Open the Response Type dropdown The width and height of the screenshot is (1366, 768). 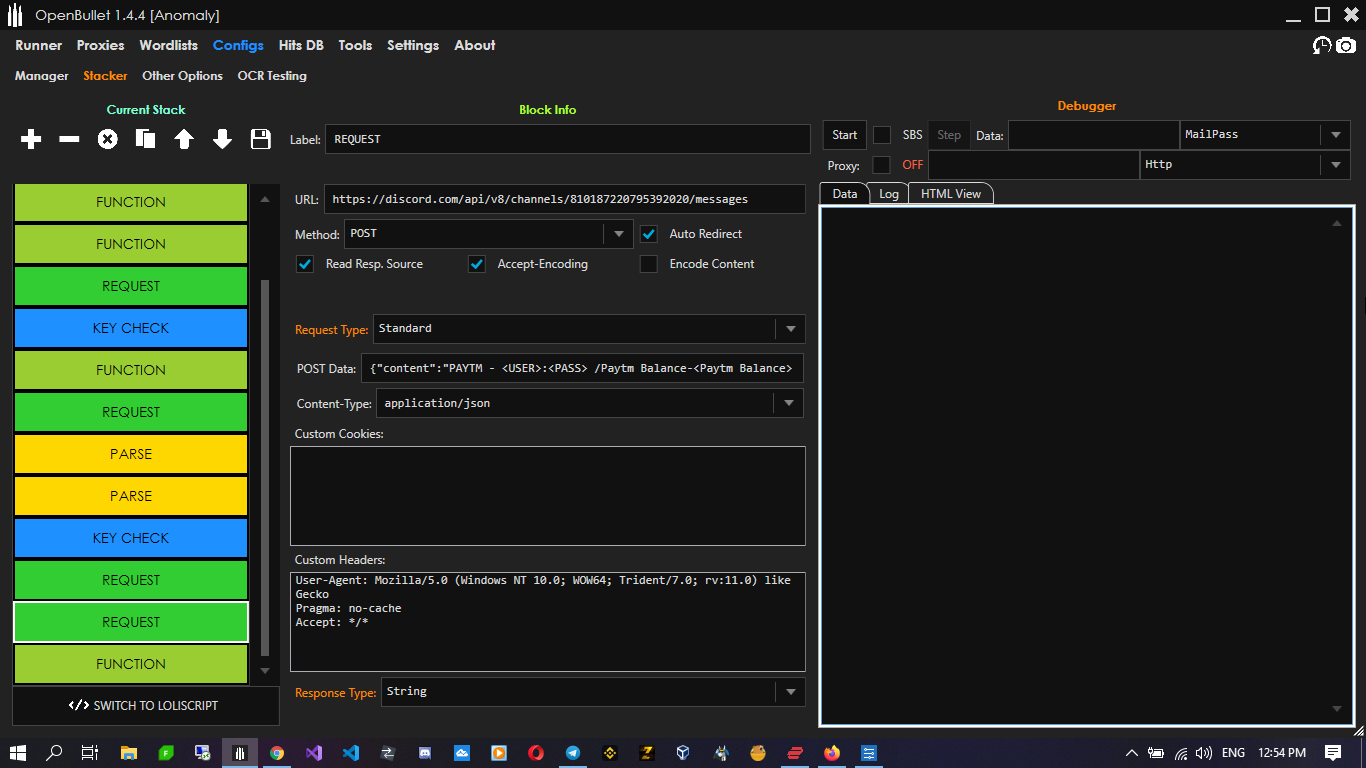(593, 691)
